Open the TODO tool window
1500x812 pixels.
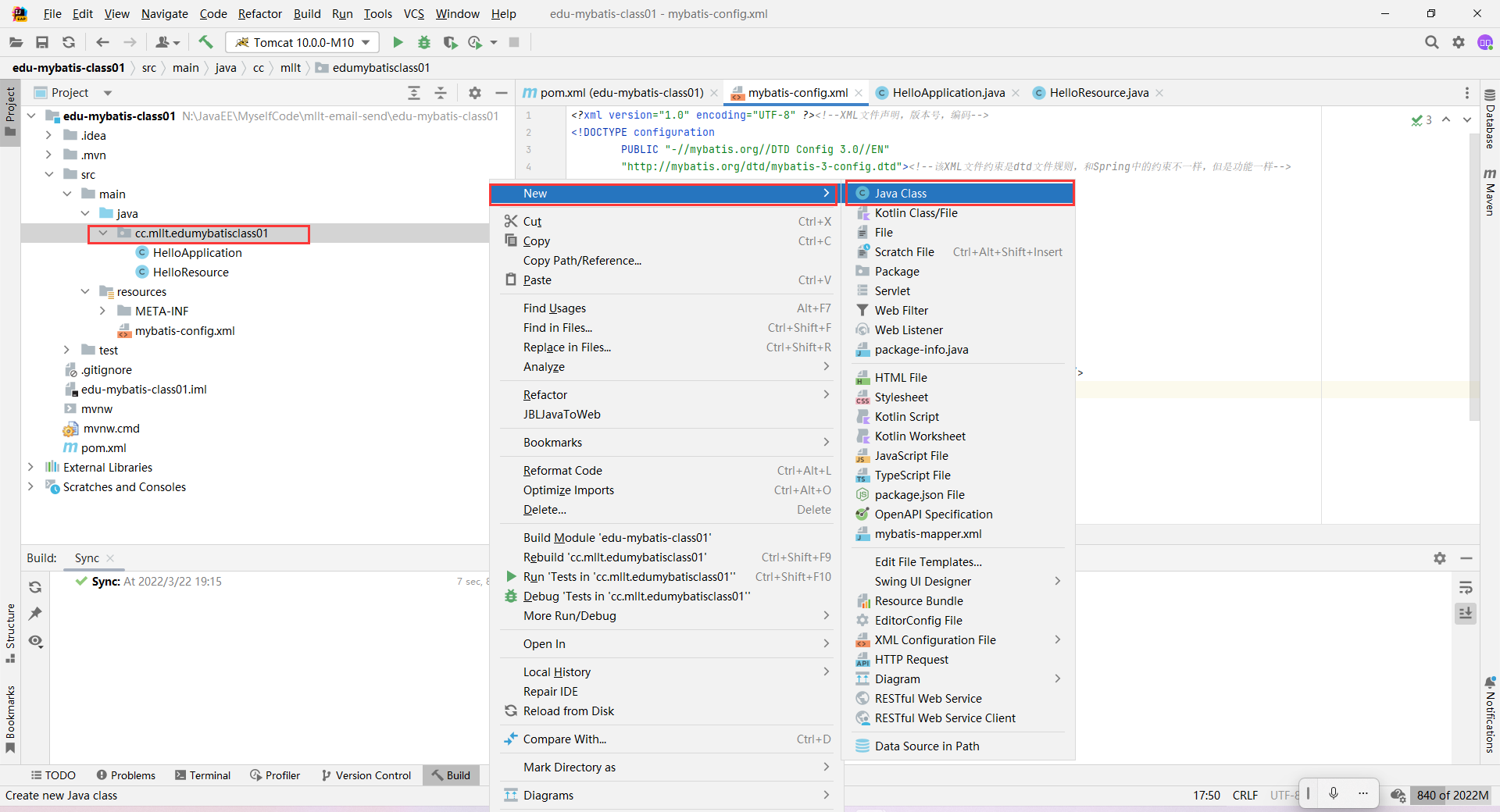[x=53, y=775]
